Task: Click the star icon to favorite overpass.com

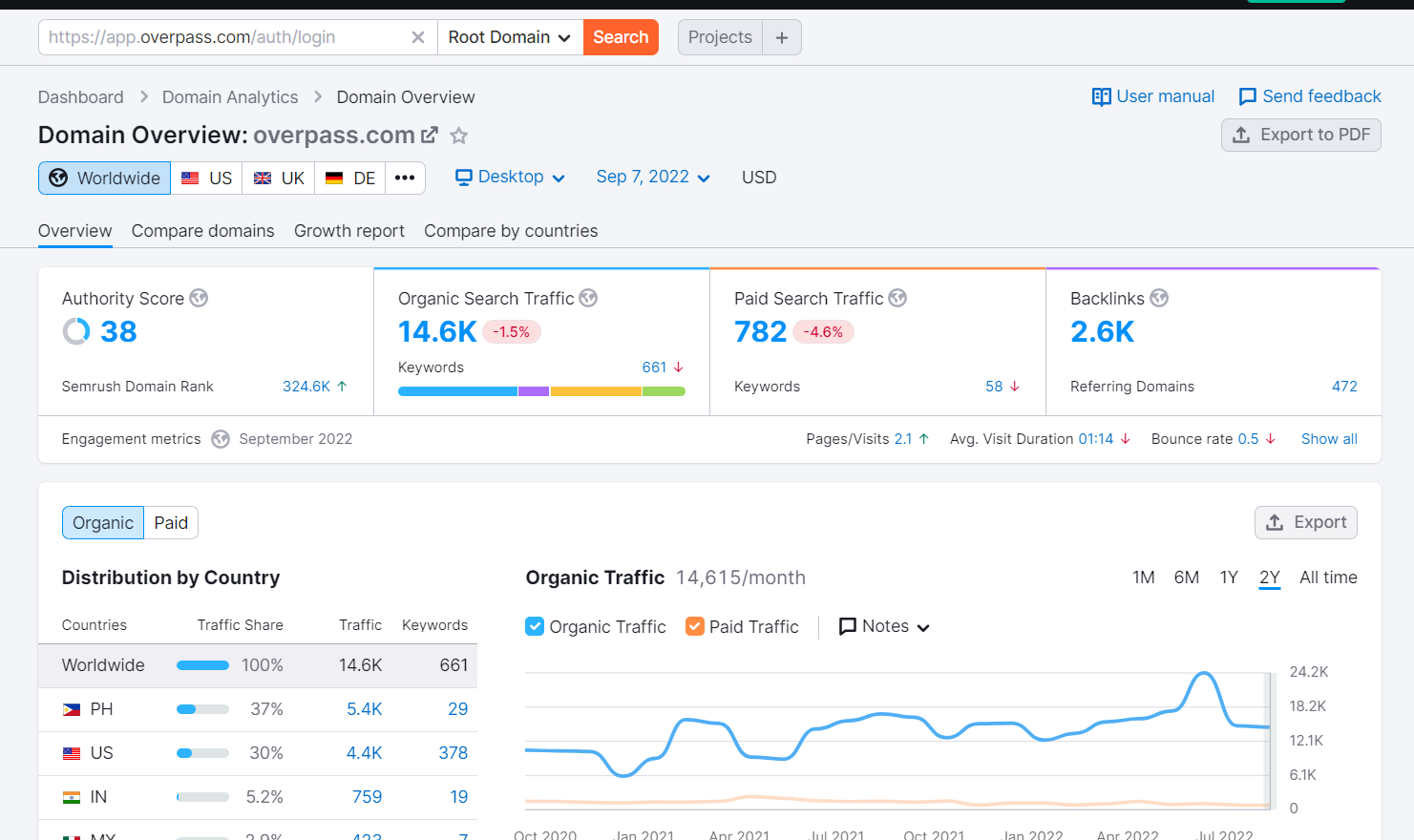Action: tap(459, 136)
